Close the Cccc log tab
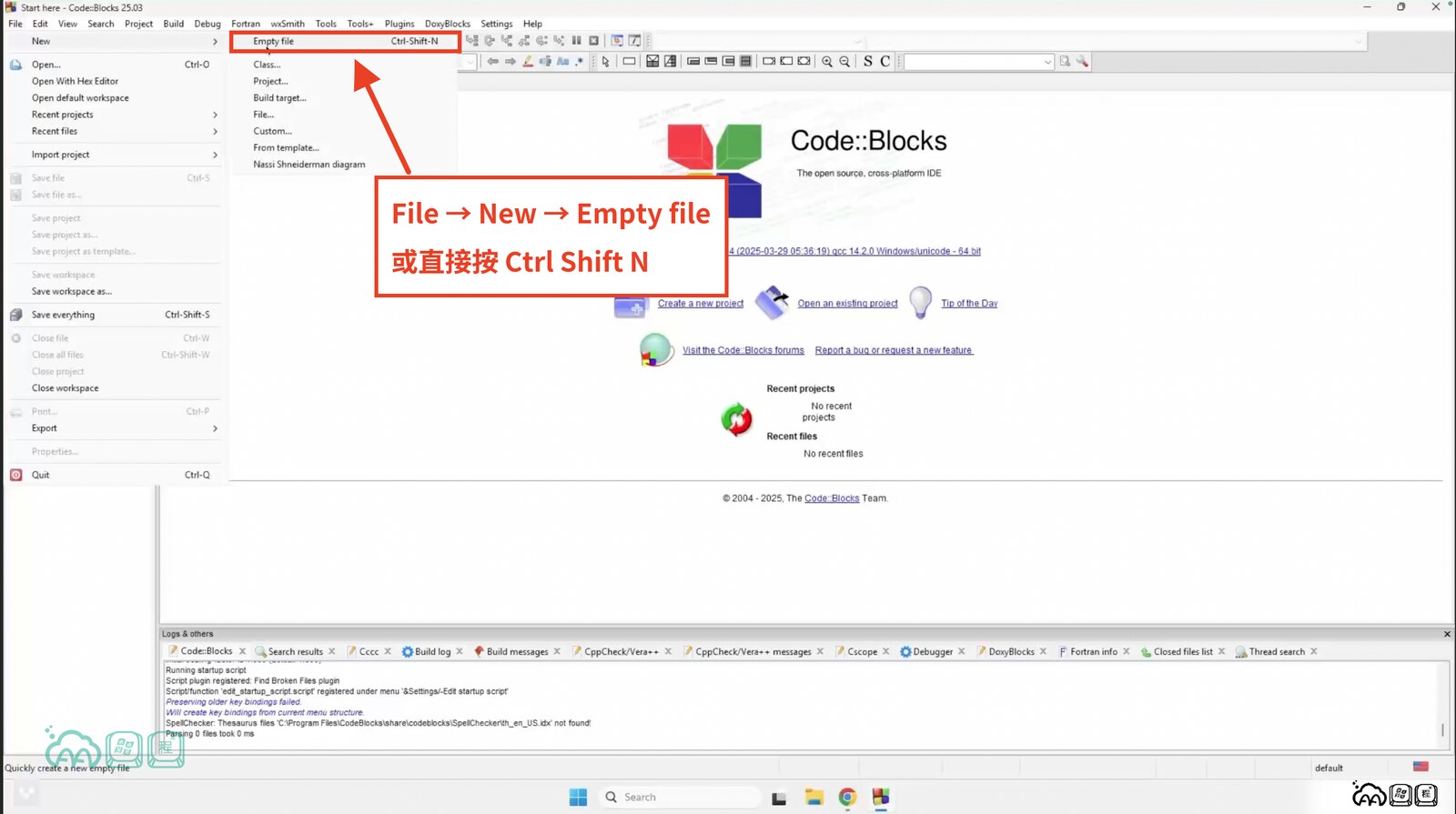 coord(388,651)
